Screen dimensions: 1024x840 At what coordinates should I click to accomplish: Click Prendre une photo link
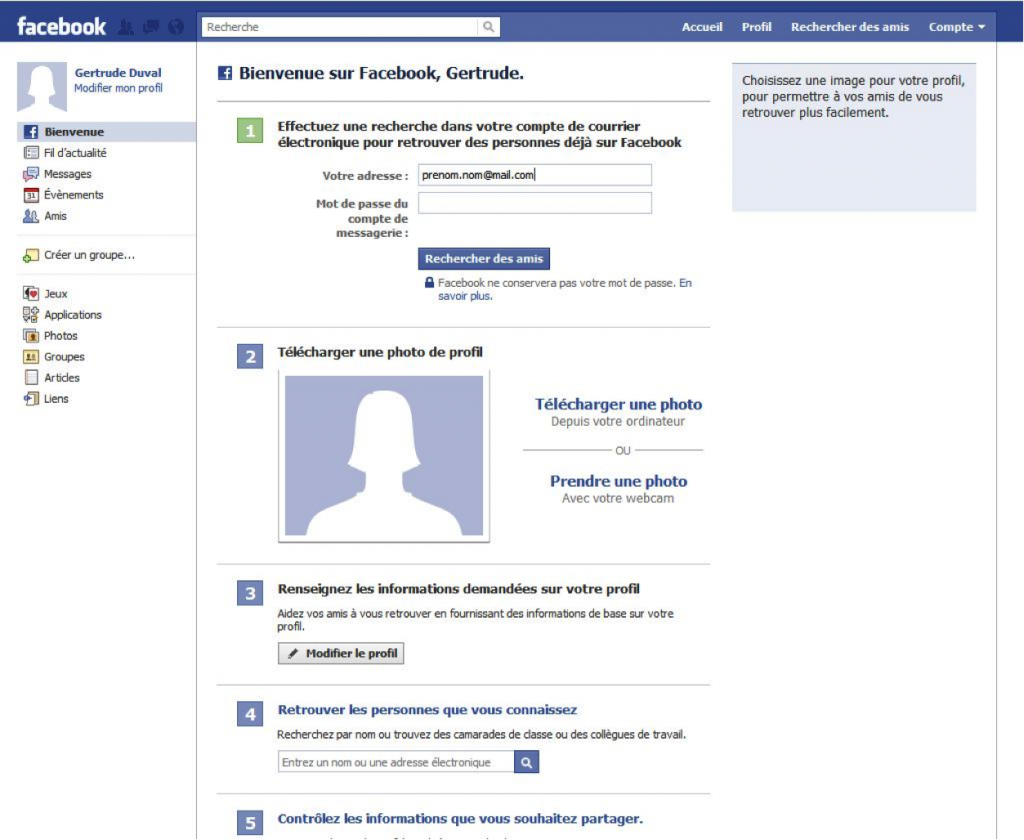618,481
